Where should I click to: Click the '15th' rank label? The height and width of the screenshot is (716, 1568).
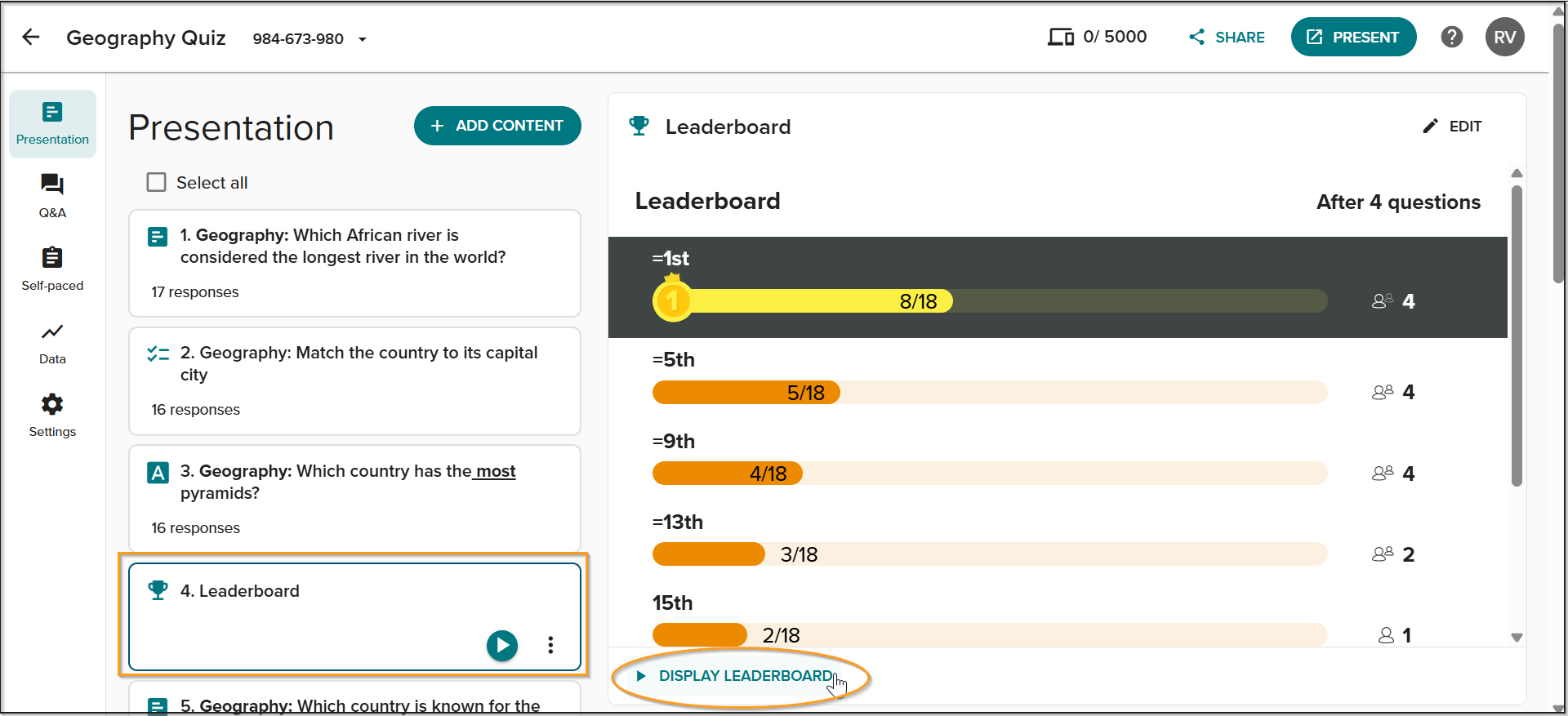(672, 603)
